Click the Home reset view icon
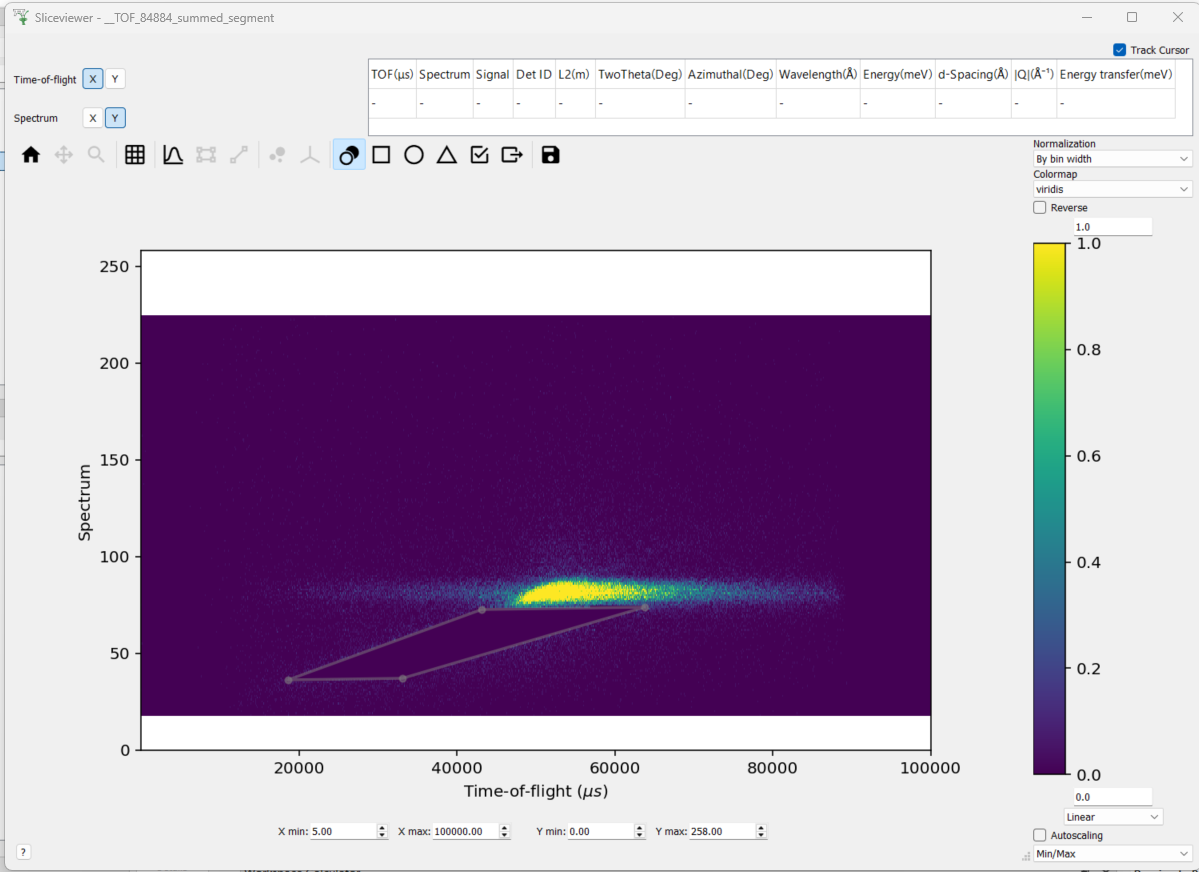Image resolution: width=1199 pixels, height=872 pixels. [31, 155]
